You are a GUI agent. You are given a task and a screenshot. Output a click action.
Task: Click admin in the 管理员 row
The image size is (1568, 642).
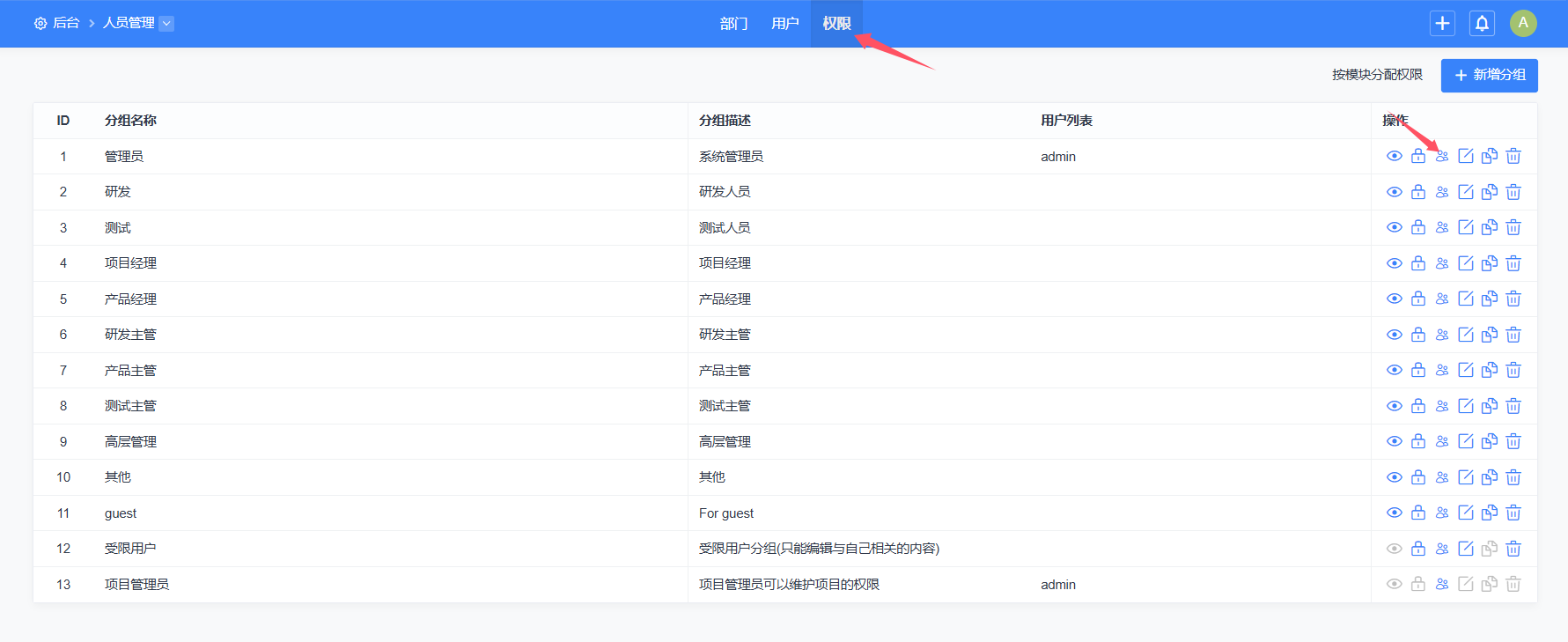click(1058, 157)
